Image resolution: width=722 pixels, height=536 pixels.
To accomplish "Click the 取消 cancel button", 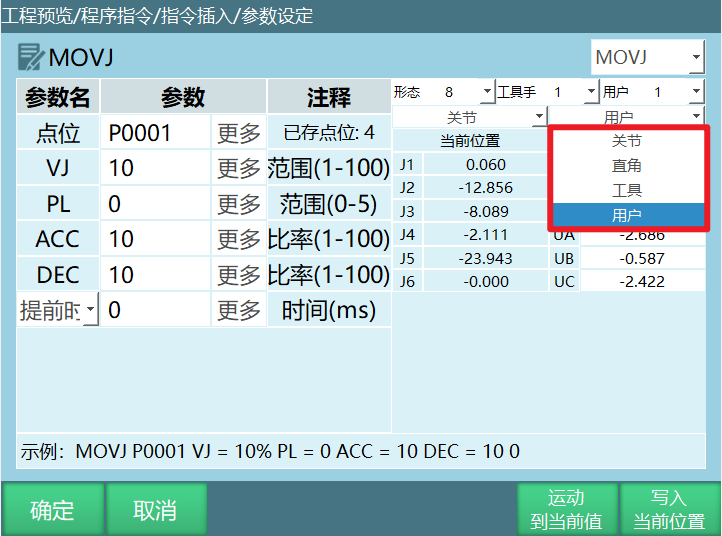I will click(156, 509).
